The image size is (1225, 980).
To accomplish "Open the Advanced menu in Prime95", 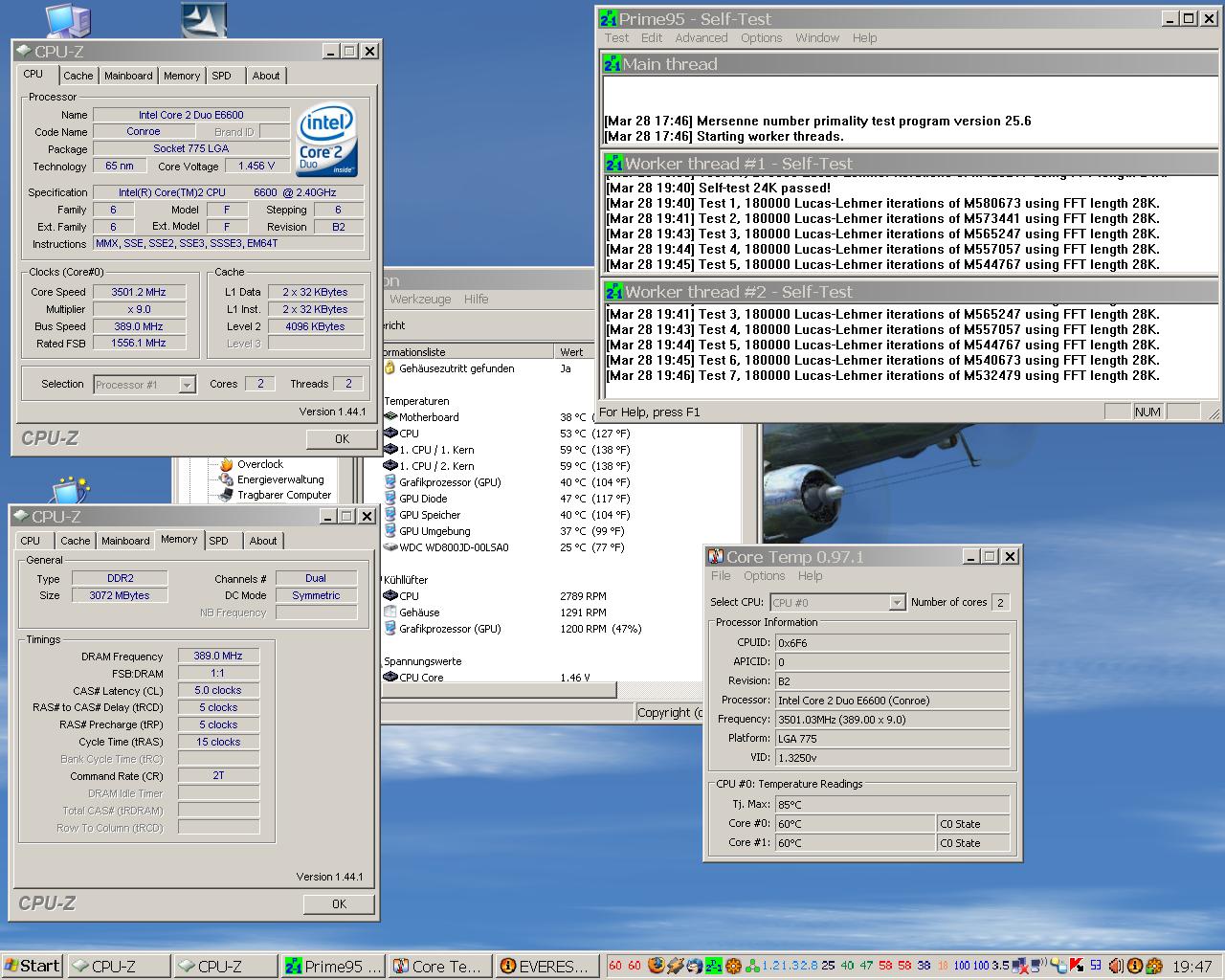I will [701, 38].
